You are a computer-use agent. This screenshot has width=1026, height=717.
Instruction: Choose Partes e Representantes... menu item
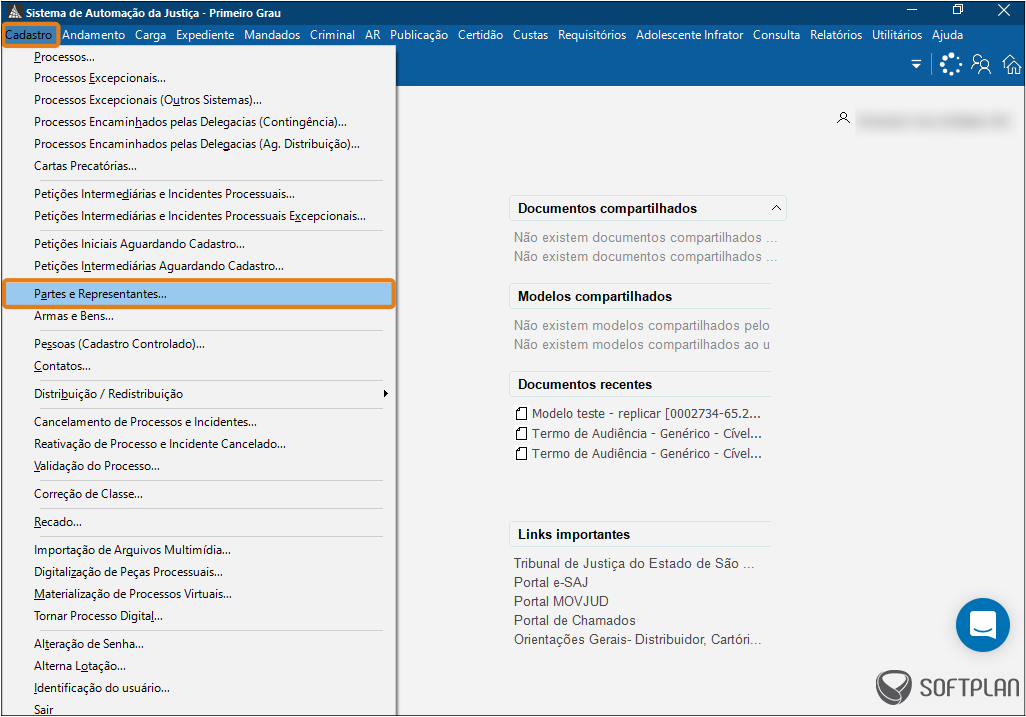(x=200, y=294)
